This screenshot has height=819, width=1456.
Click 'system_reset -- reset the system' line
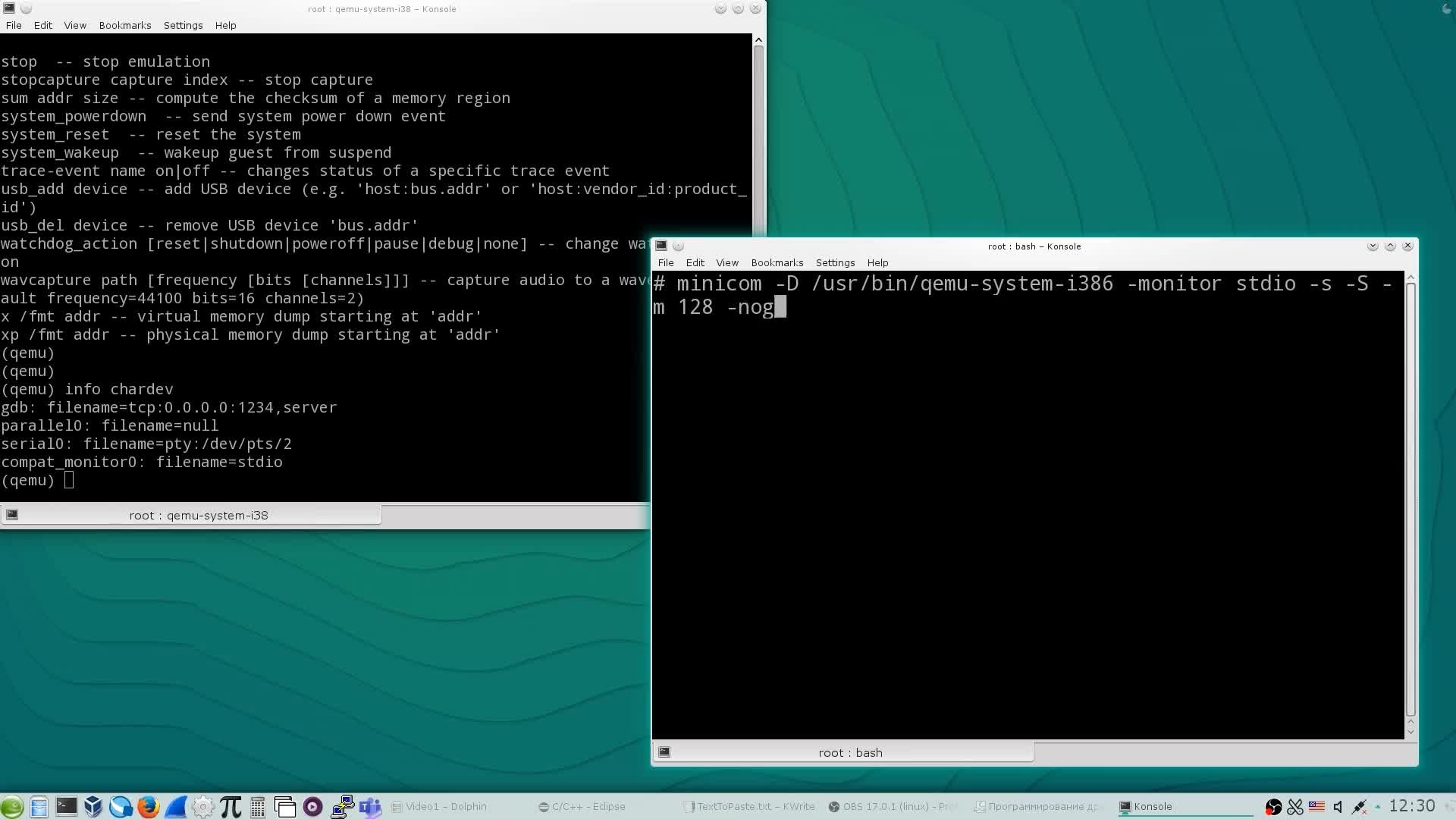(x=151, y=134)
